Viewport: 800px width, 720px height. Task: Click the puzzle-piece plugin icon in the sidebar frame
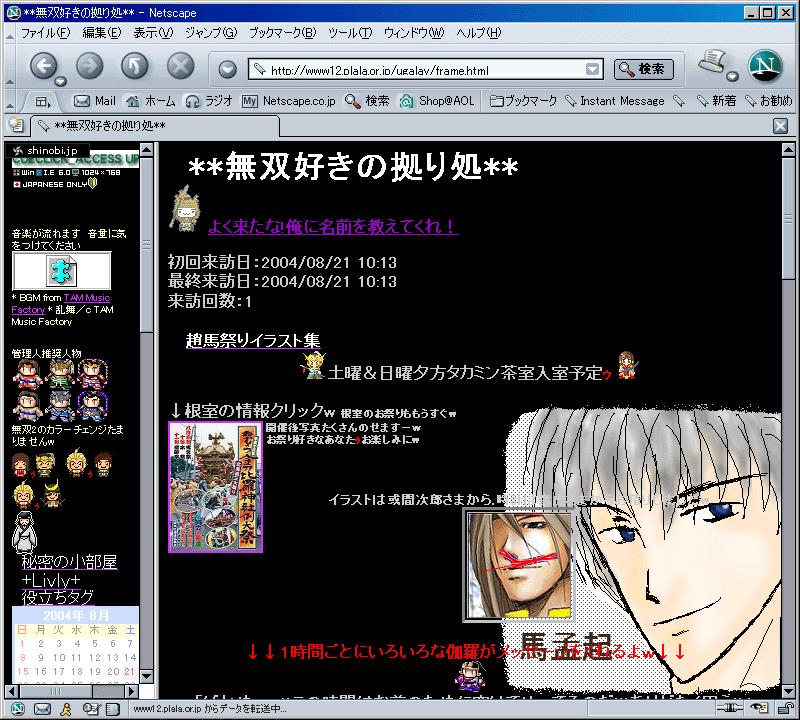point(61,271)
